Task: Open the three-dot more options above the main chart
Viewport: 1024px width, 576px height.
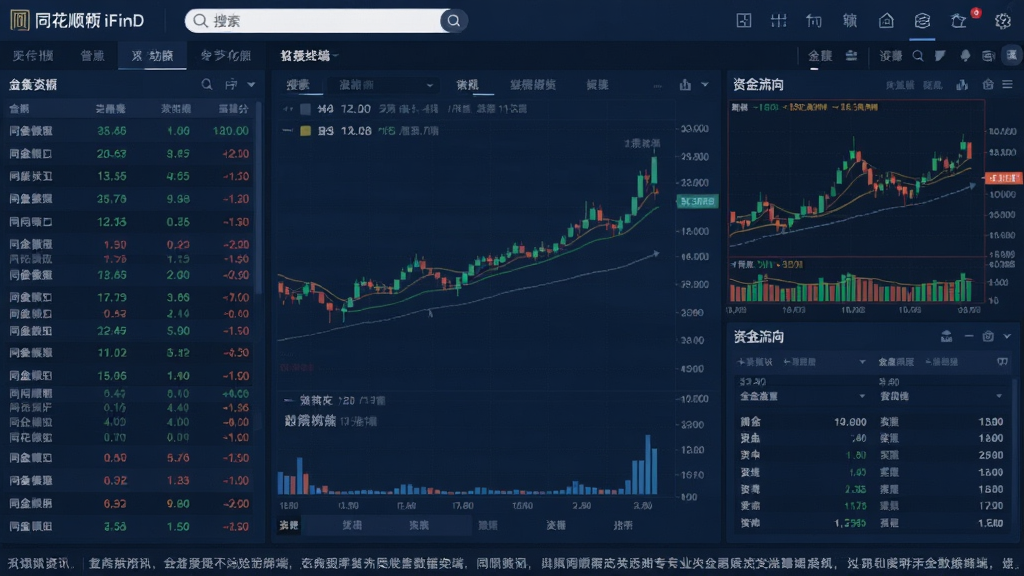Action: [657, 86]
